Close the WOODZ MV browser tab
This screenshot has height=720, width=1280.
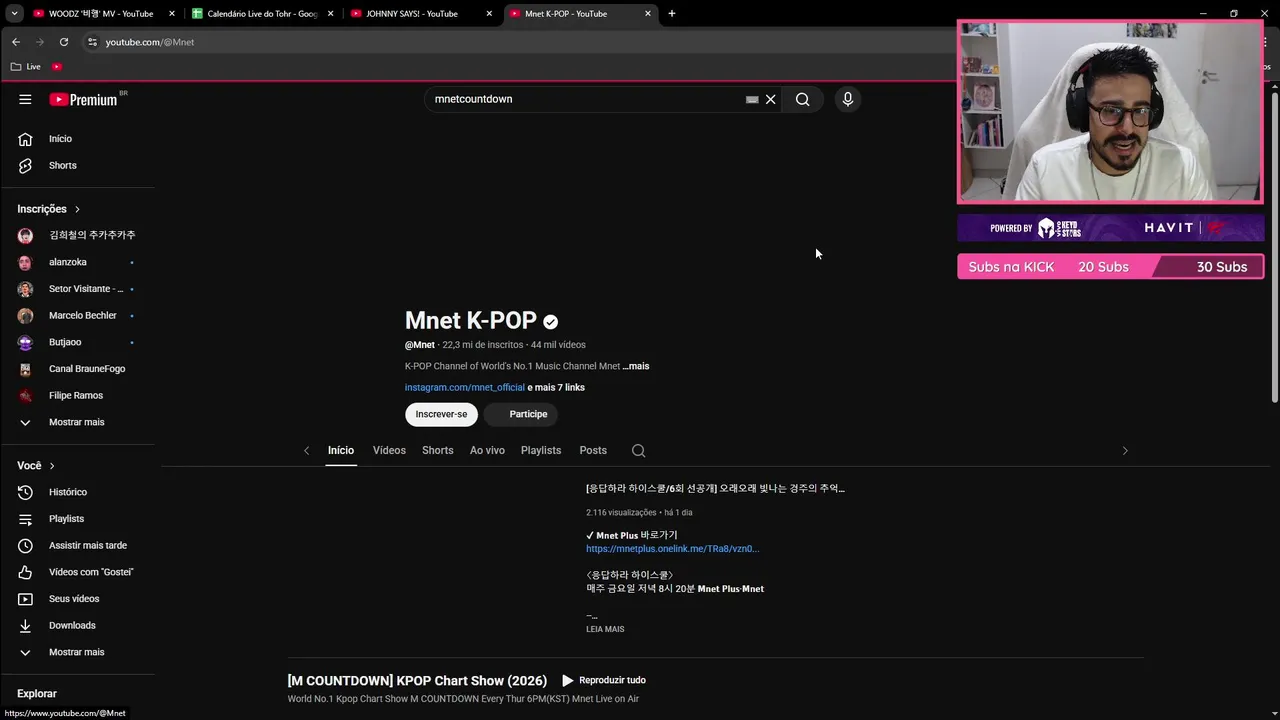tap(171, 14)
